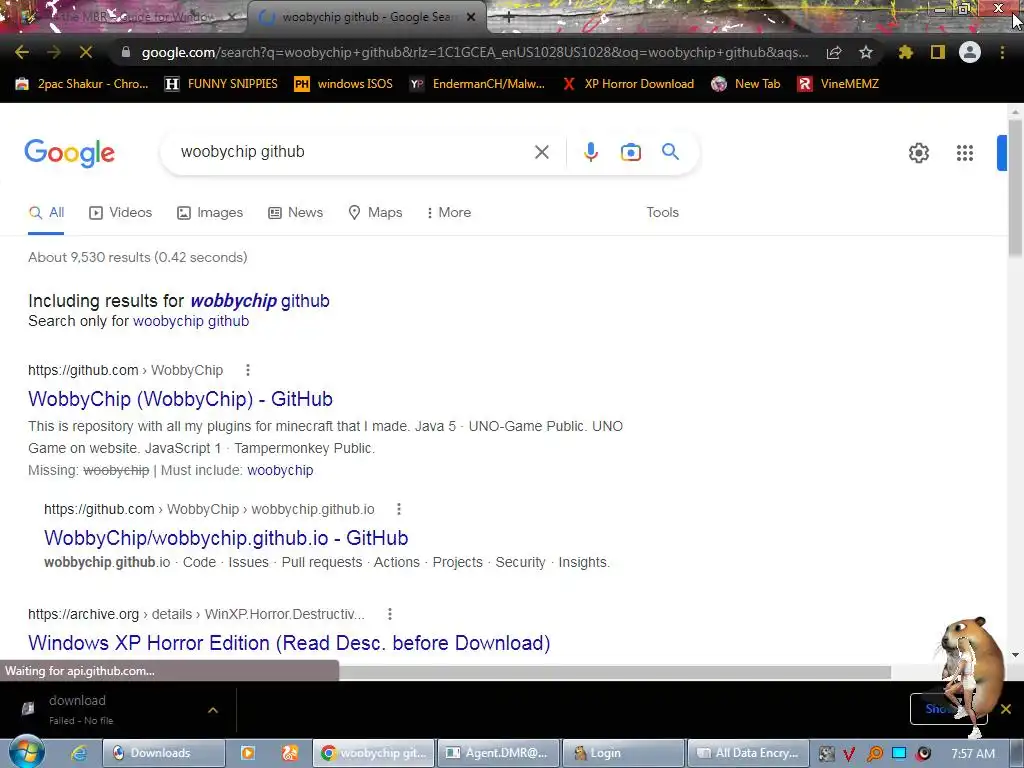
Task: Open the Chrome extensions puzzle icon
Action: point(905,52)
